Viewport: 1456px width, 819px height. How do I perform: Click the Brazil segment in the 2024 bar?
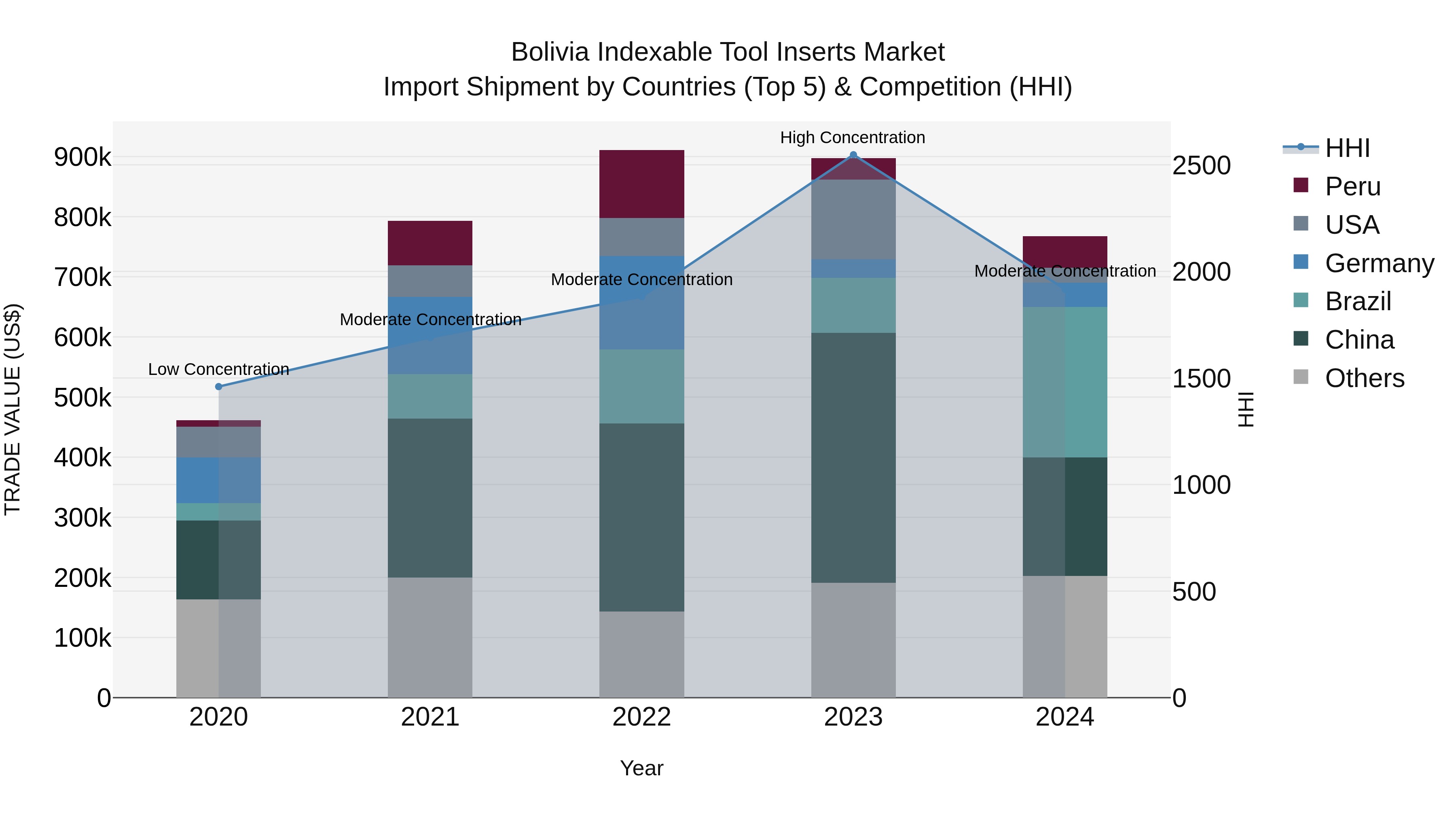(1065, 382)
